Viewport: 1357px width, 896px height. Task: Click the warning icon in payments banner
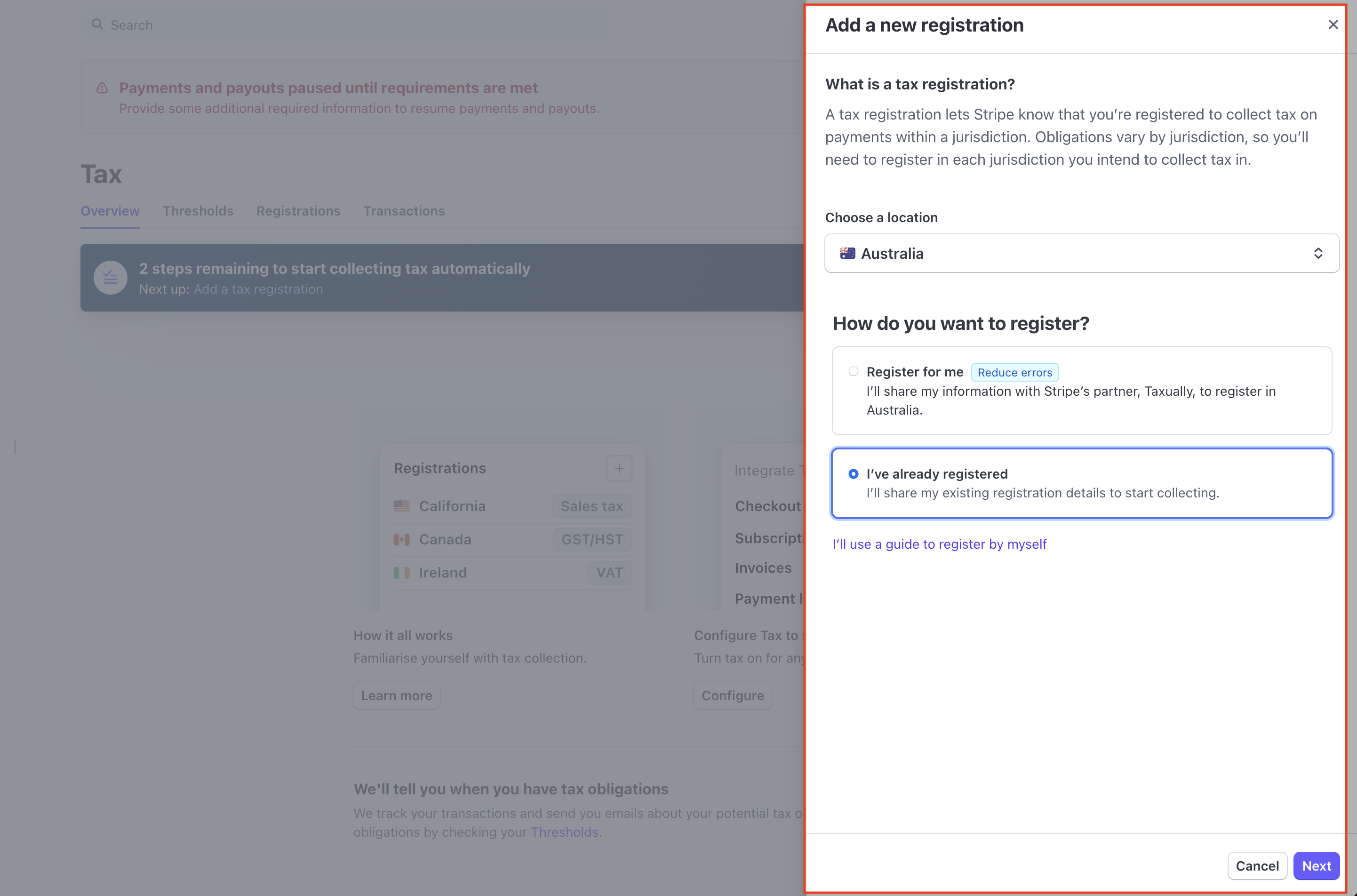pyautogui.click(x=102, y=88)
